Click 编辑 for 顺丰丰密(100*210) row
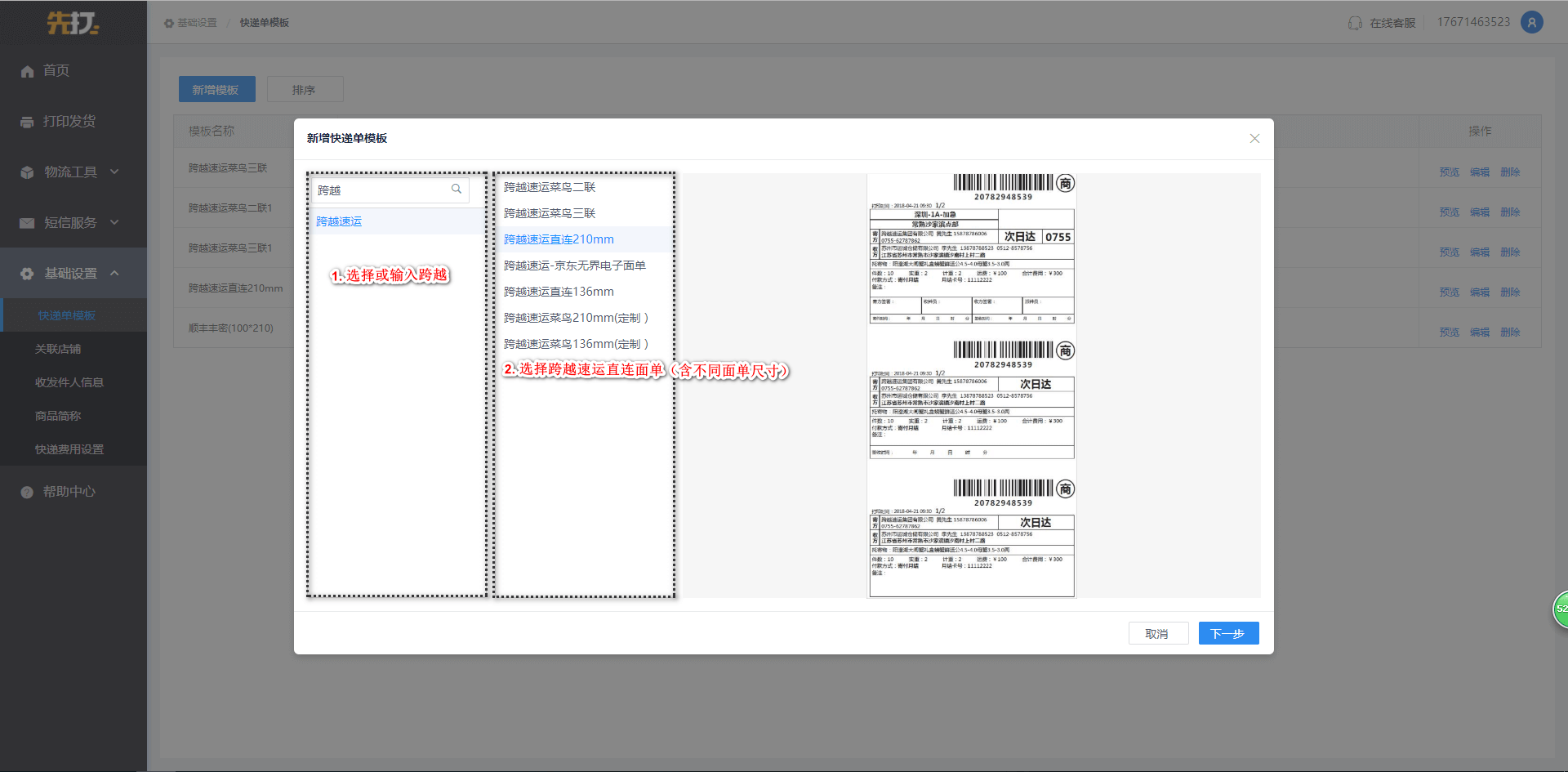The width and height of the screenshot is (1568, 772). [x=1480, y=332]
